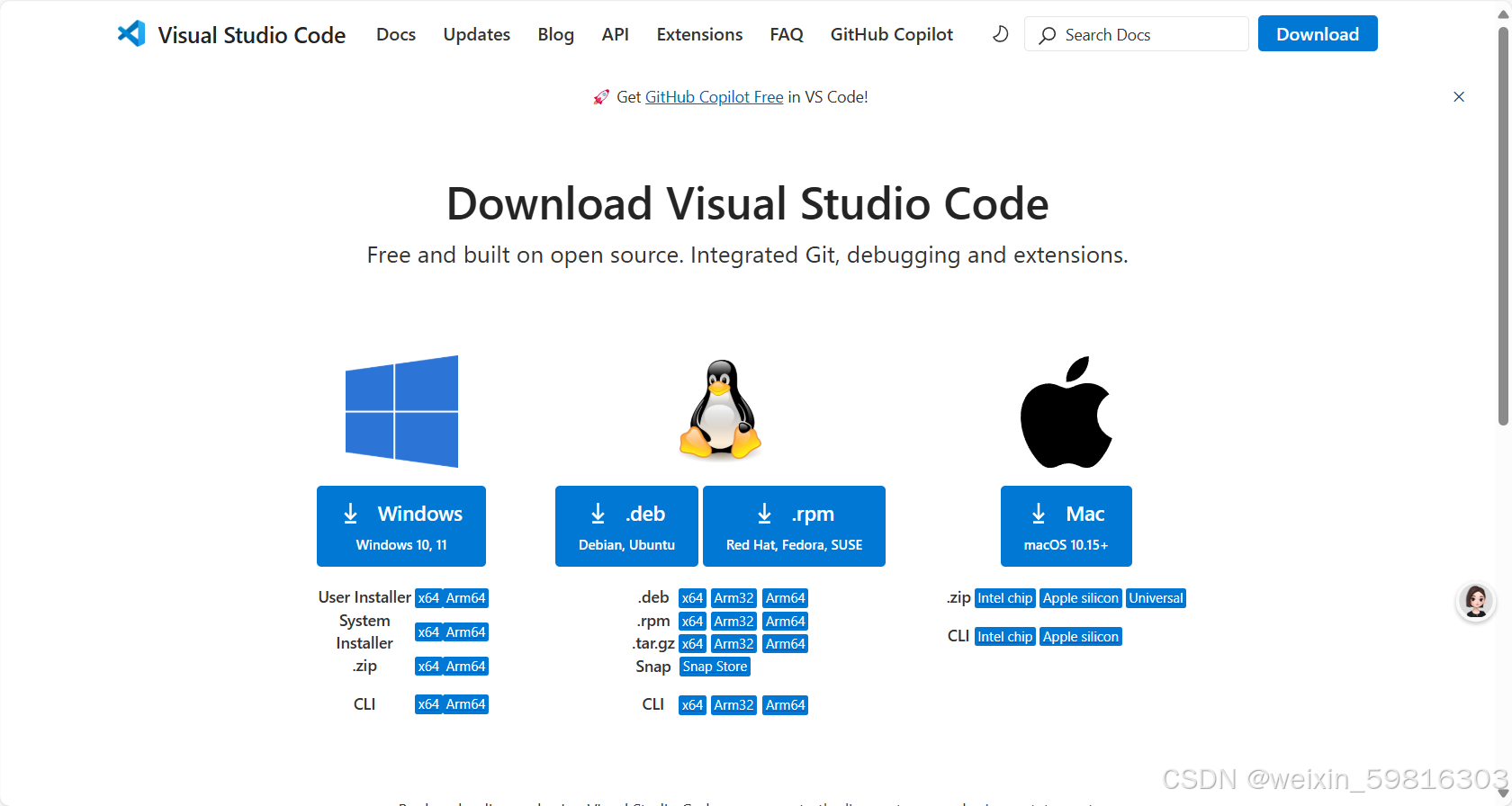The width and height of the screenshot is (1512, 806).
Task: Select Linux .tar.gz Arm32 download
Action: tap(733, 644)
